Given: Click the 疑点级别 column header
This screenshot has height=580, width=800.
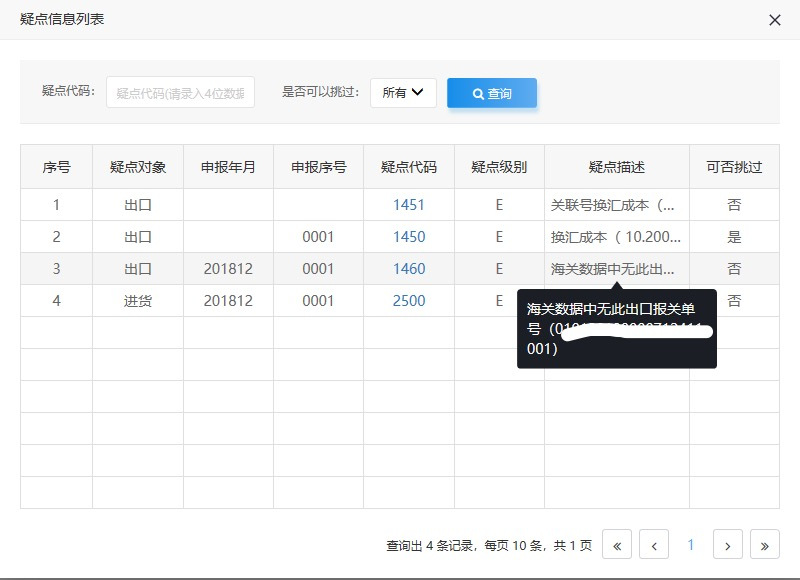Looking at the screenshot, I should (499, 167).
